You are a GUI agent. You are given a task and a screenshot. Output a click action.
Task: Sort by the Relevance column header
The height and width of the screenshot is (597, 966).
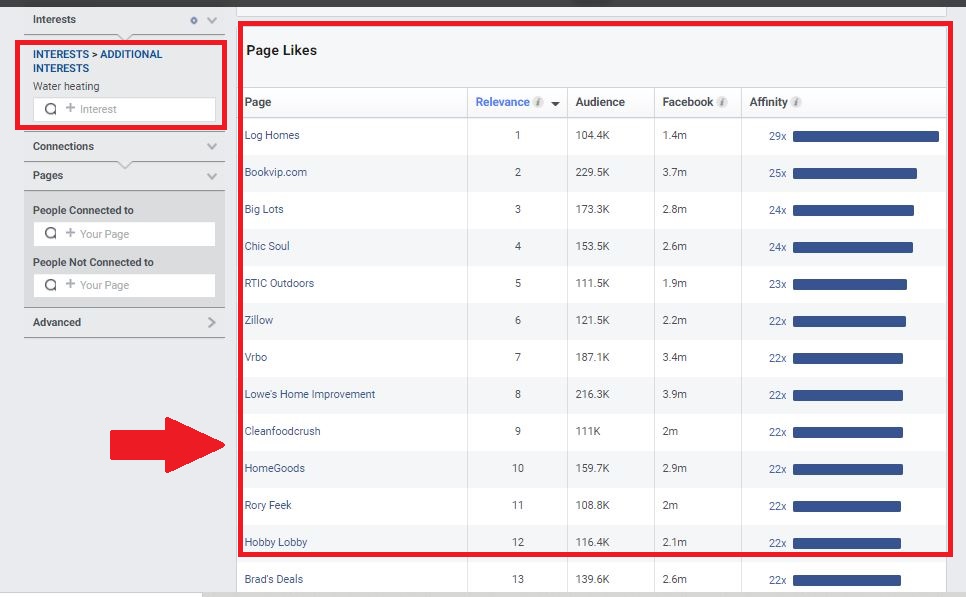[x=502, y=102]
